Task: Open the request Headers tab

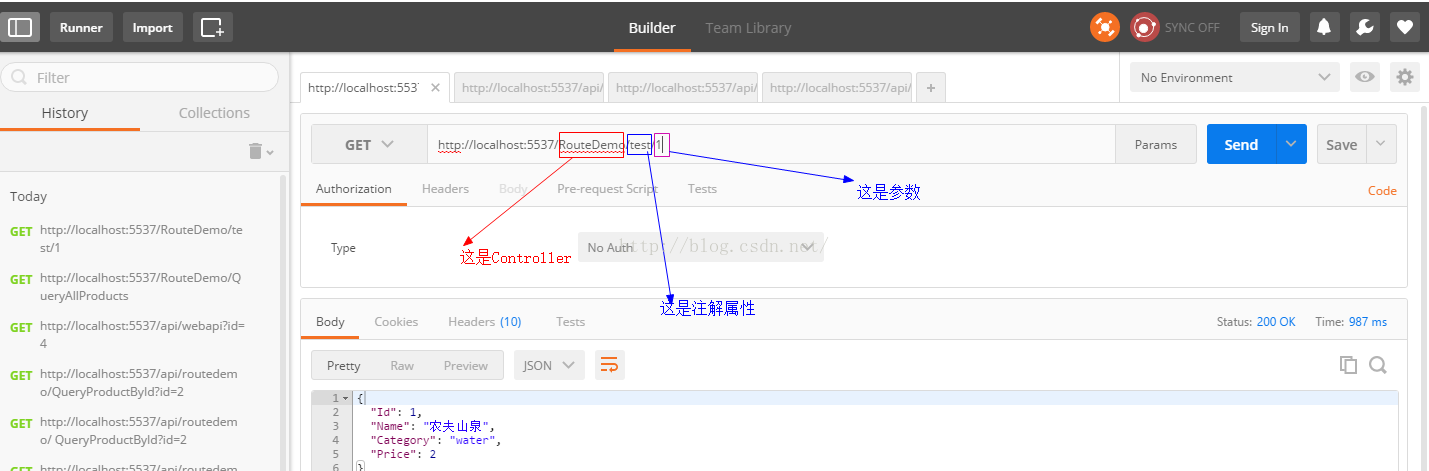Action: click(x=445, y=188)
